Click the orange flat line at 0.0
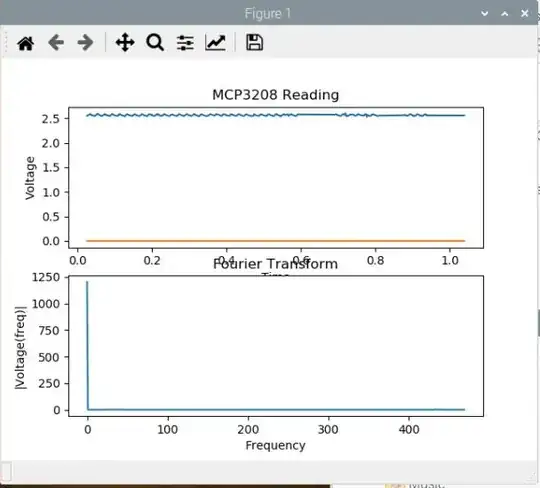 (x=276, y=241)
